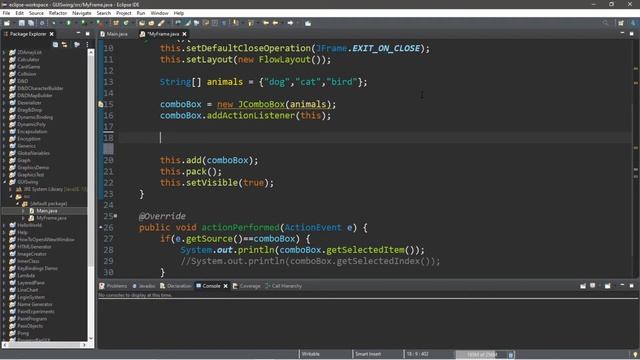Click the garbage collector trash icon in status bar
This screenshot has height=360, width=640.
(511, 354)
